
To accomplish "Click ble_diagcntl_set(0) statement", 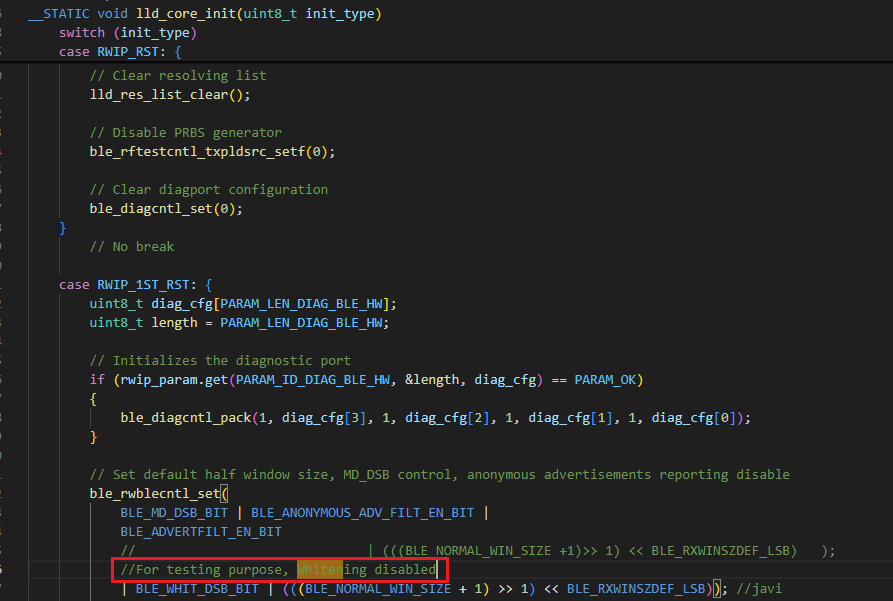I will tap(166, 208).
